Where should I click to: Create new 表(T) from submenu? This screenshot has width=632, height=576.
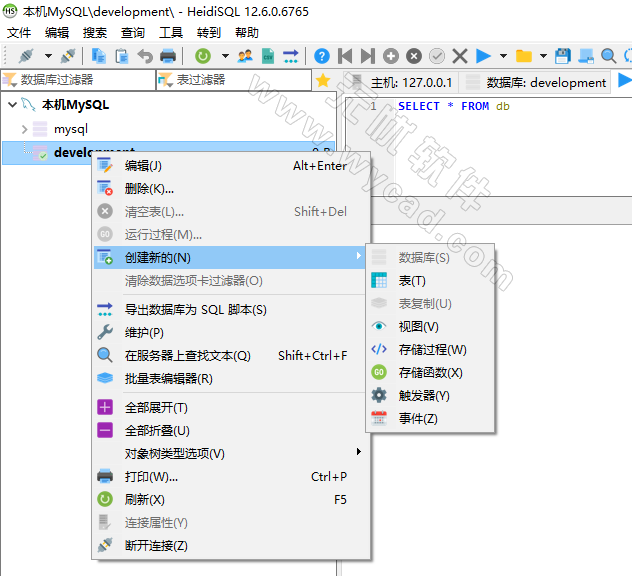(x=430, y=281)
